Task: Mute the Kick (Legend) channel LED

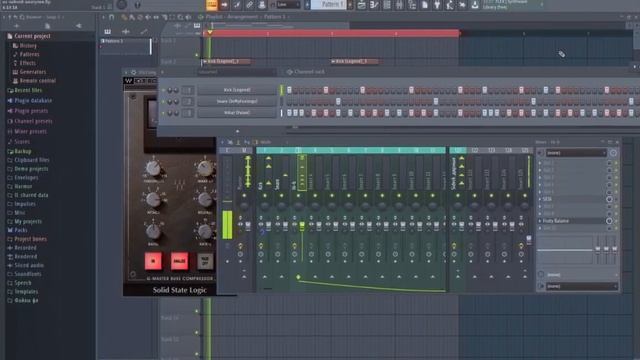Action: click(164, 90)
